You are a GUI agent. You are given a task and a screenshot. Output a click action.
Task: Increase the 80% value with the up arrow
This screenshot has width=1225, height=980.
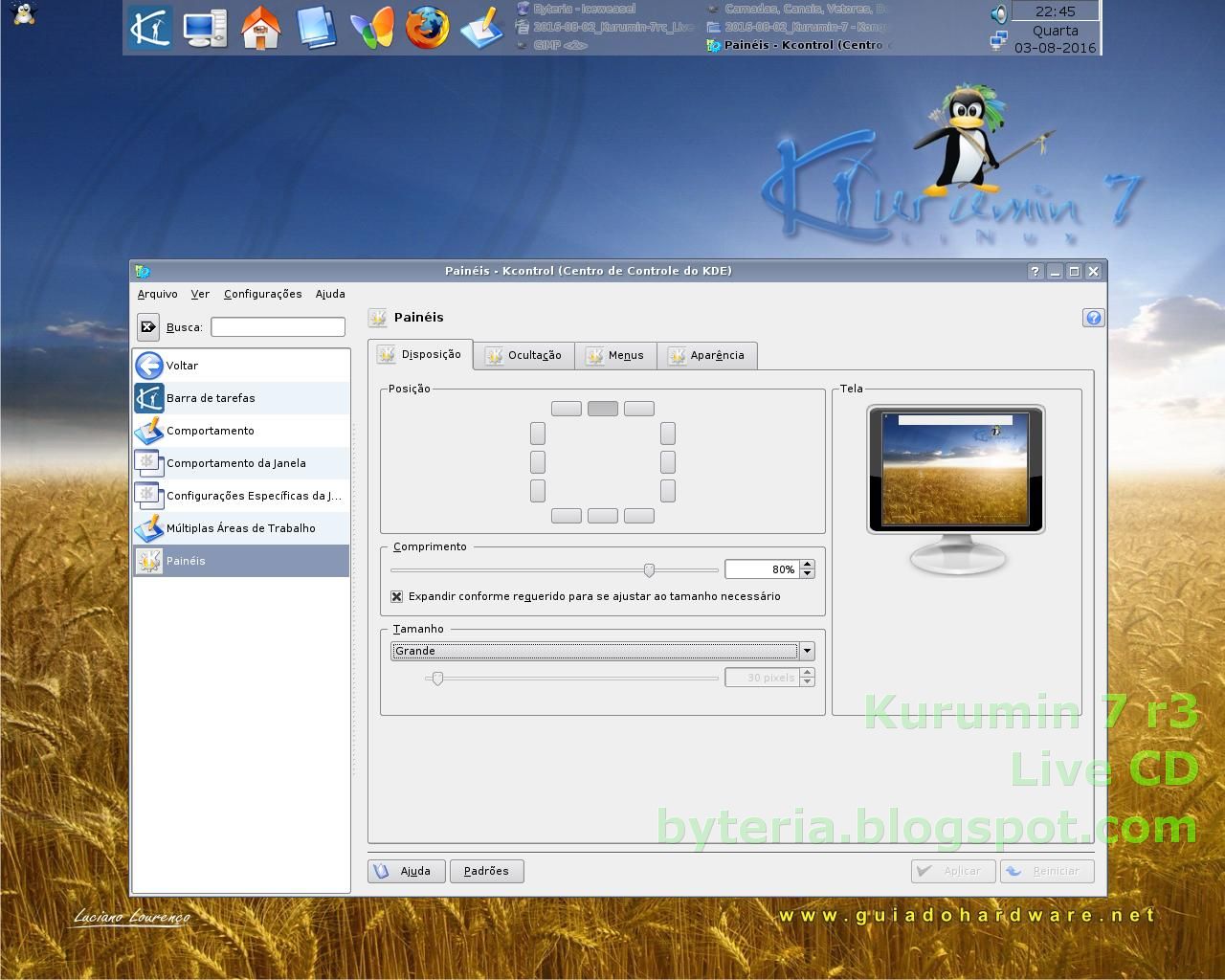tap(807, 564)
